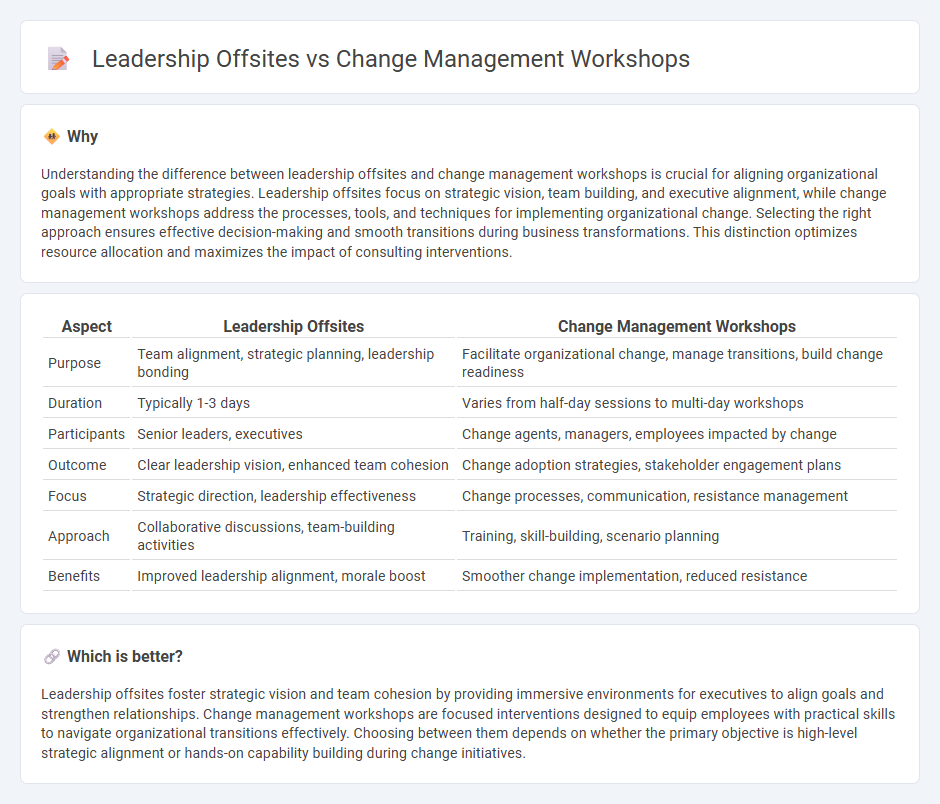This screenshot has width=940, height=804.
Task: Click the cell Training, skill-building, scenario planning
Action: (677, 536)
